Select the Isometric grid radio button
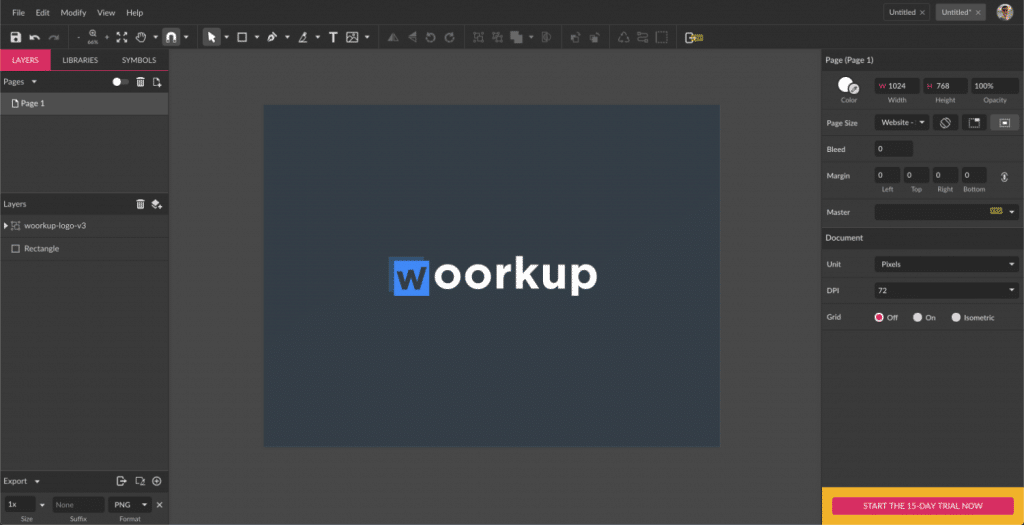The height and width of the screenshot is (525, 1024). click(x=956, y=317)
